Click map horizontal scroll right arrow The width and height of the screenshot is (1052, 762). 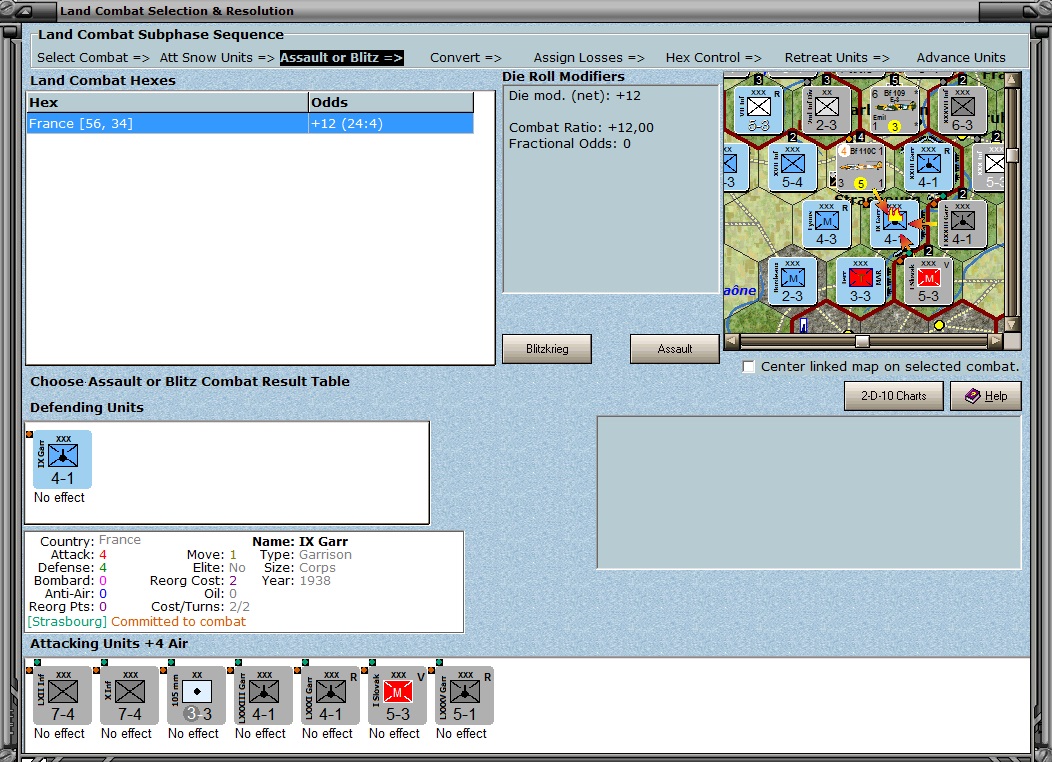996,341
